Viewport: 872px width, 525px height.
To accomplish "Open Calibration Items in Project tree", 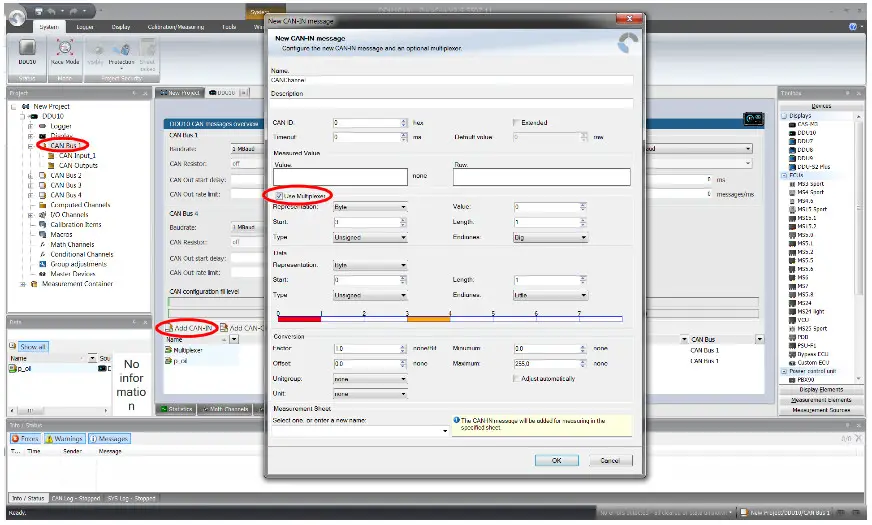I will click(x=76, y=225).
